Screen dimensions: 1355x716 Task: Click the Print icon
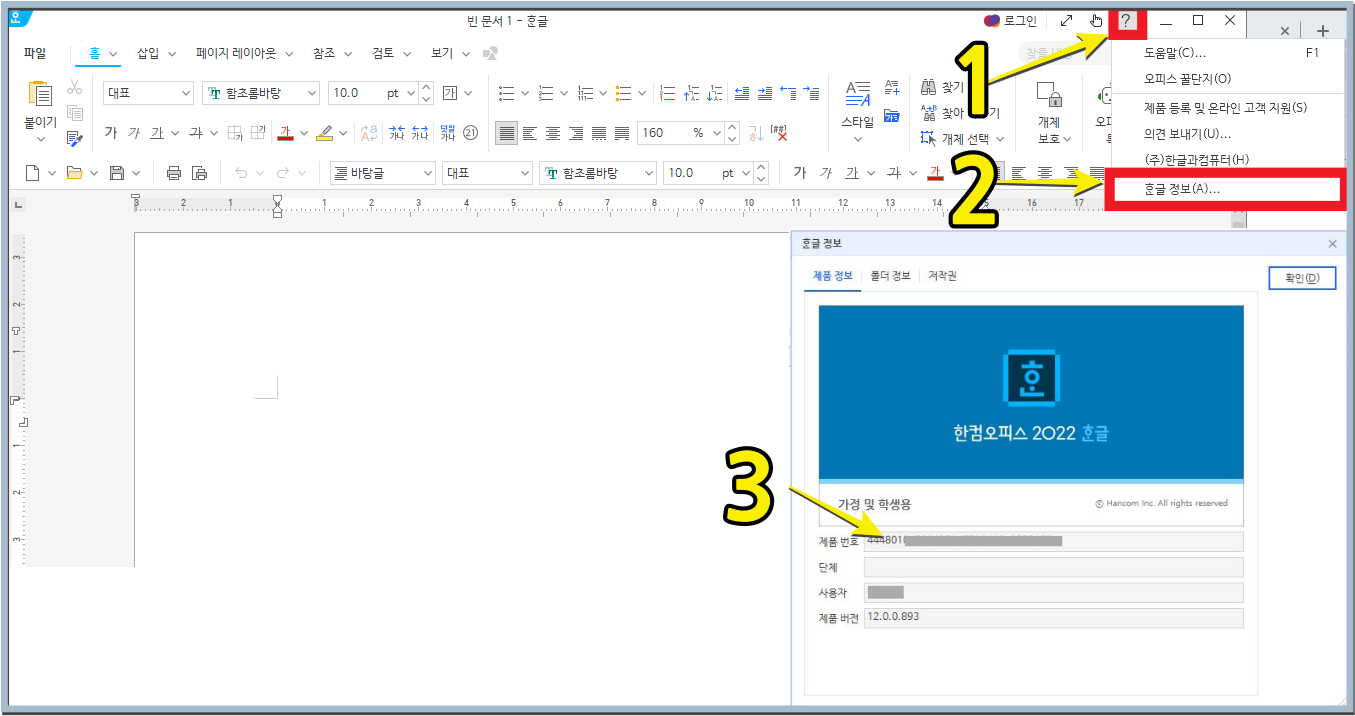click(x=174, y=173)
